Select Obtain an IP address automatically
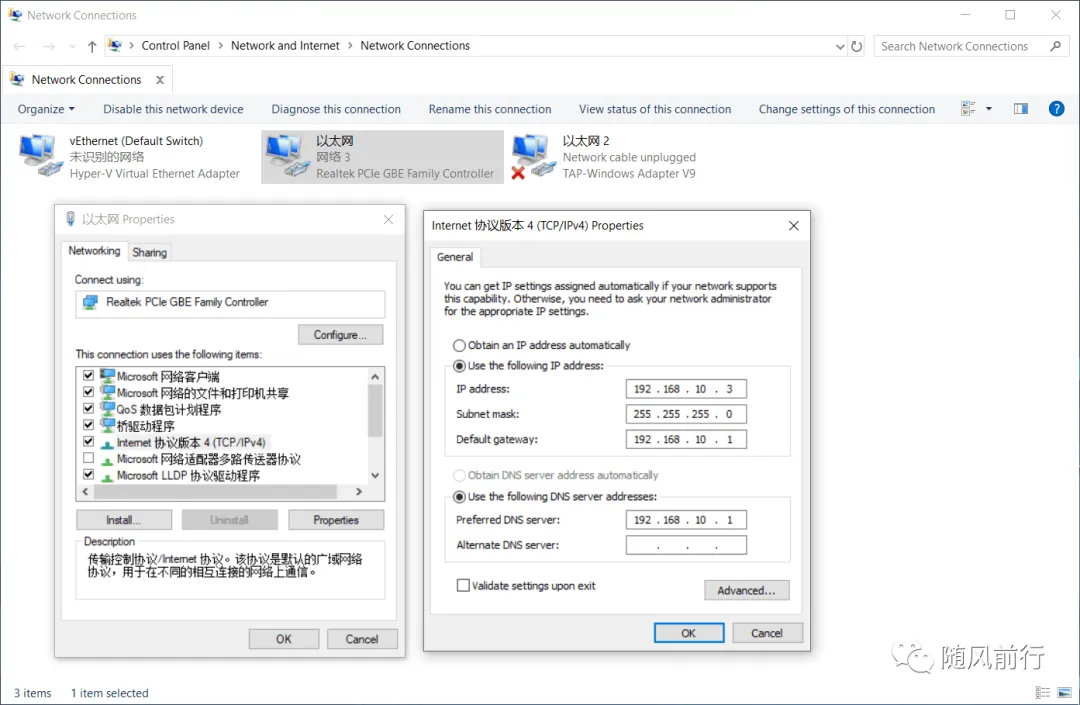 click(460, 345)
